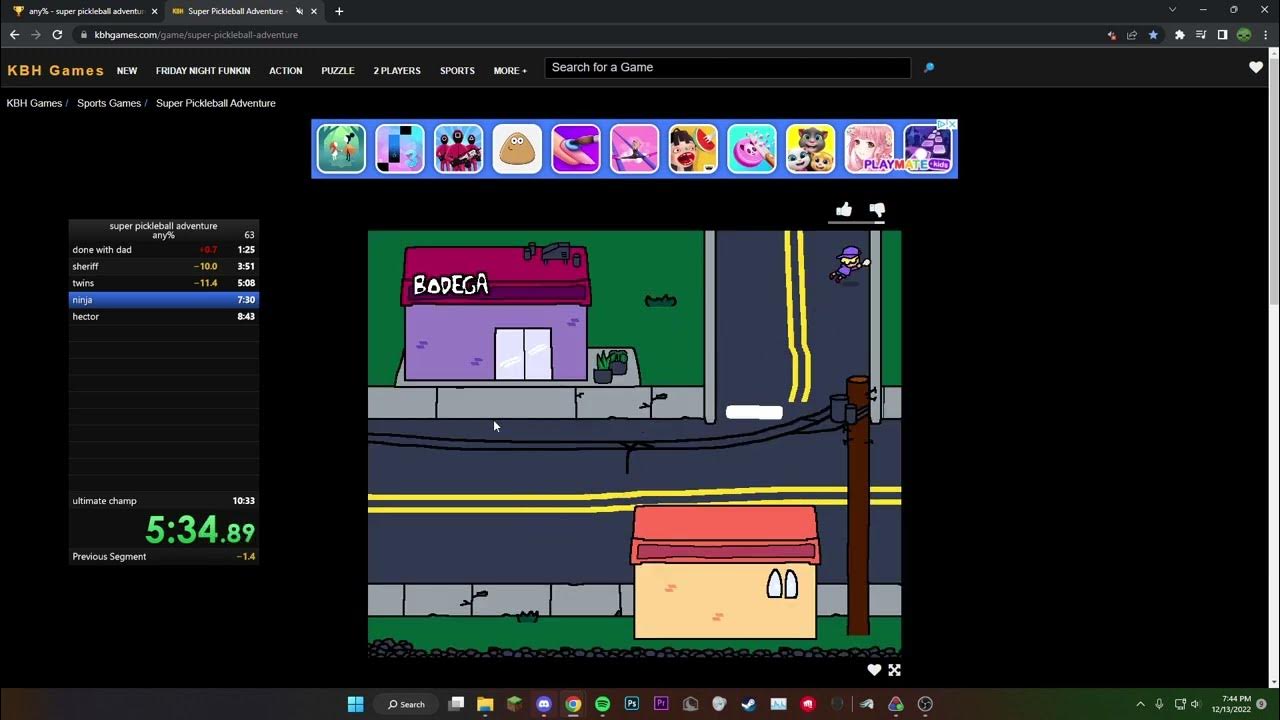The width and height of the screenshot is (1280, 720).
Task: Click the Talking Tom friends icon in the ad banner
Action: coord(810,149)
